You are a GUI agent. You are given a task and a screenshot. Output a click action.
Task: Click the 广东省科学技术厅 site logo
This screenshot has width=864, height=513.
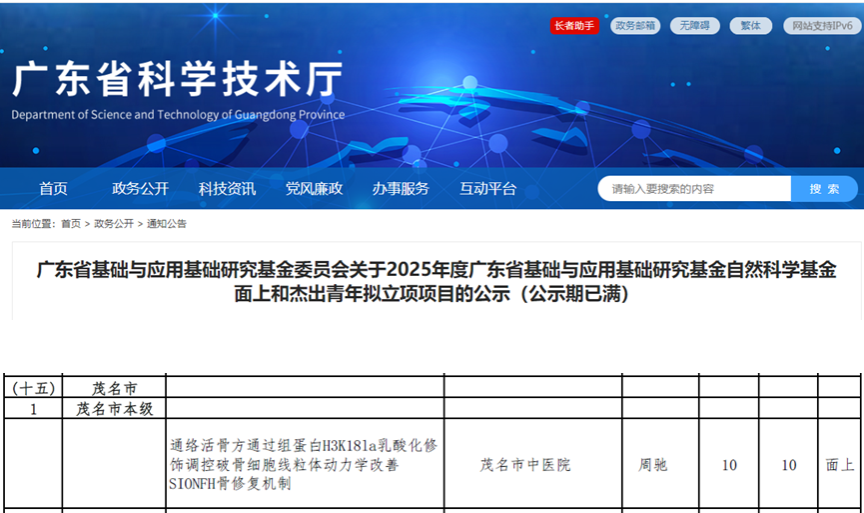pos(177,80)
